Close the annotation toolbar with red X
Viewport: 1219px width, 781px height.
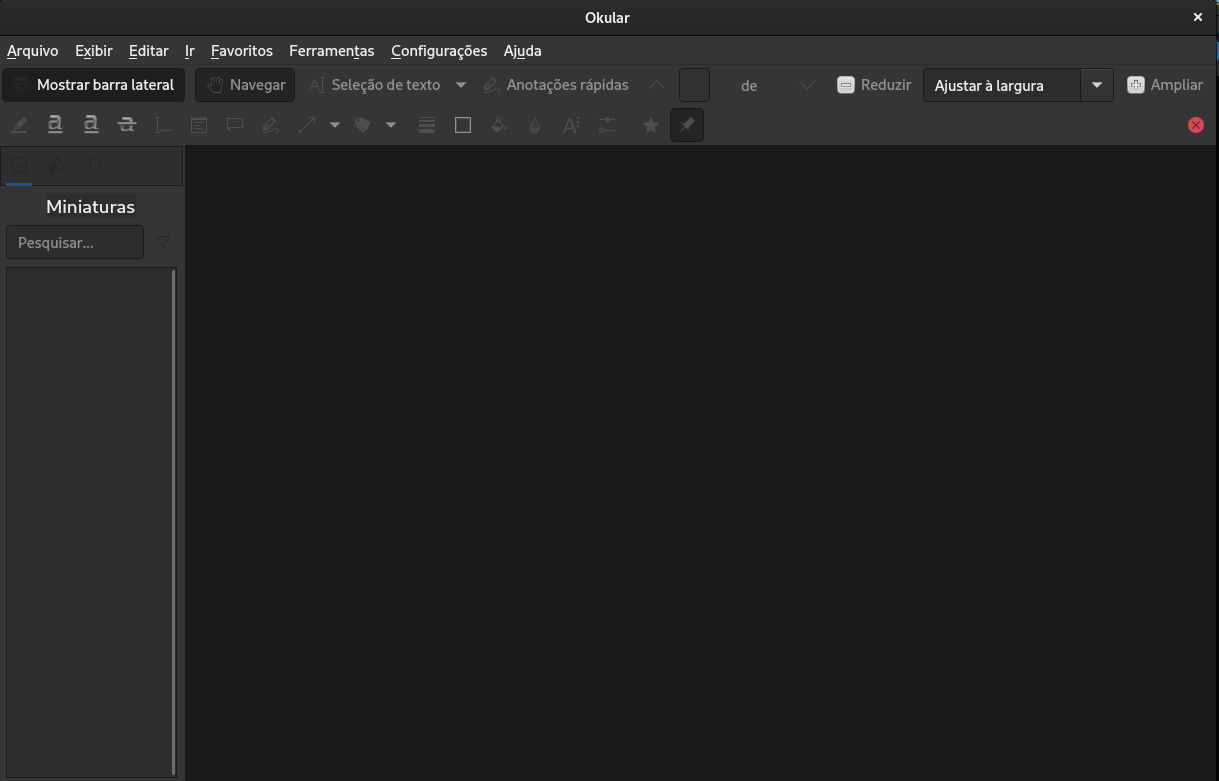point(1196,125)
